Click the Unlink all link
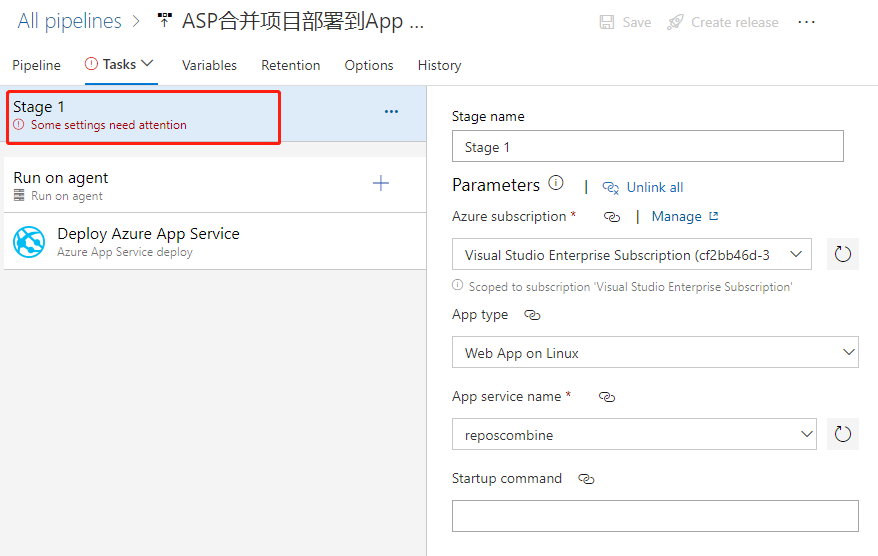878x556 pixels. pos(655,188)
